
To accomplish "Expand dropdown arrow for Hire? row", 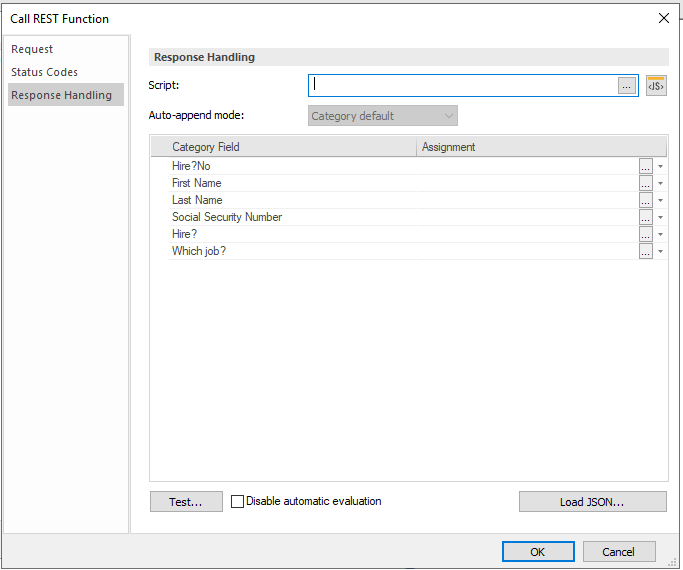I will coord(660,234).
